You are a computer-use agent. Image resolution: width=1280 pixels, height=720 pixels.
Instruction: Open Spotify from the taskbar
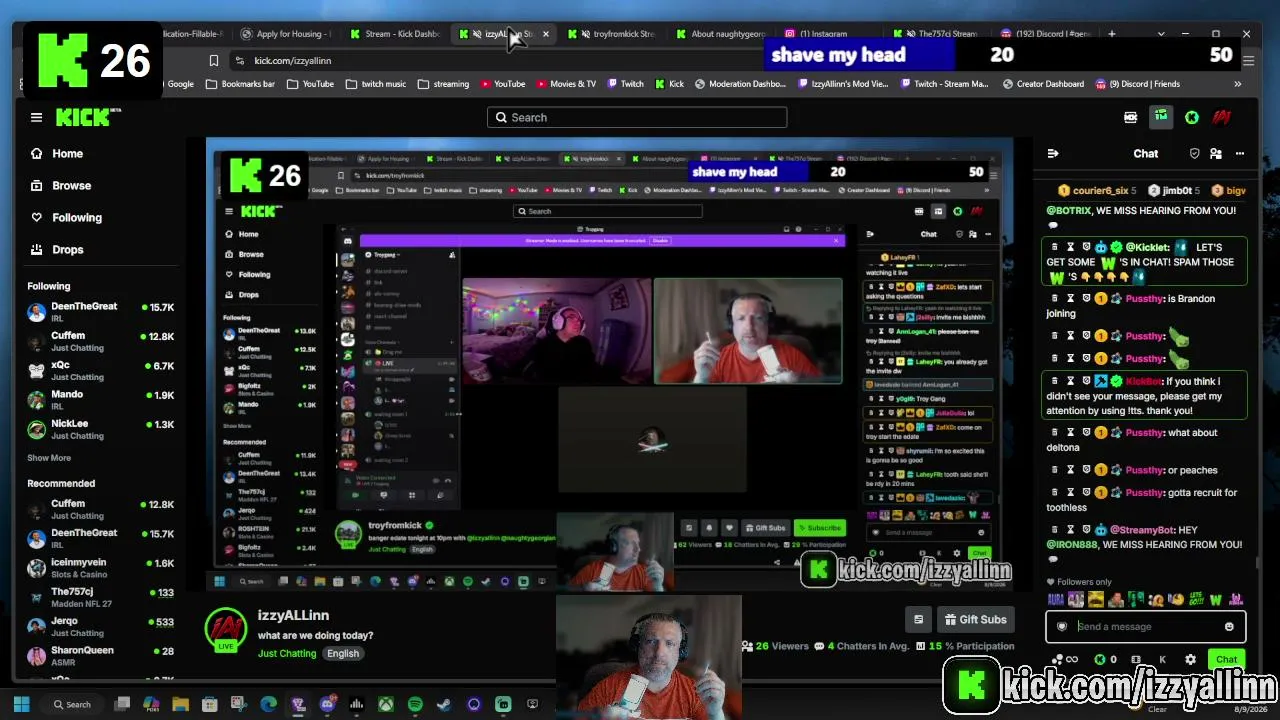pyautogui.click(x=415, y=705)
